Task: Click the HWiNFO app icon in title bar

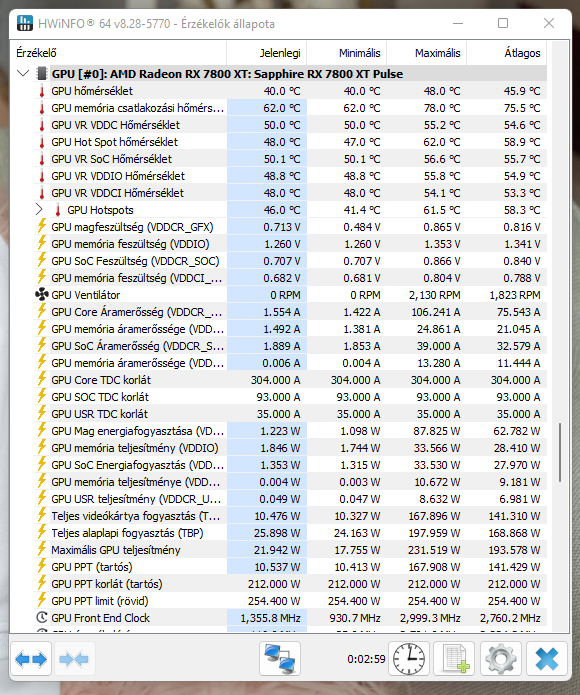Action: point(25,23)
